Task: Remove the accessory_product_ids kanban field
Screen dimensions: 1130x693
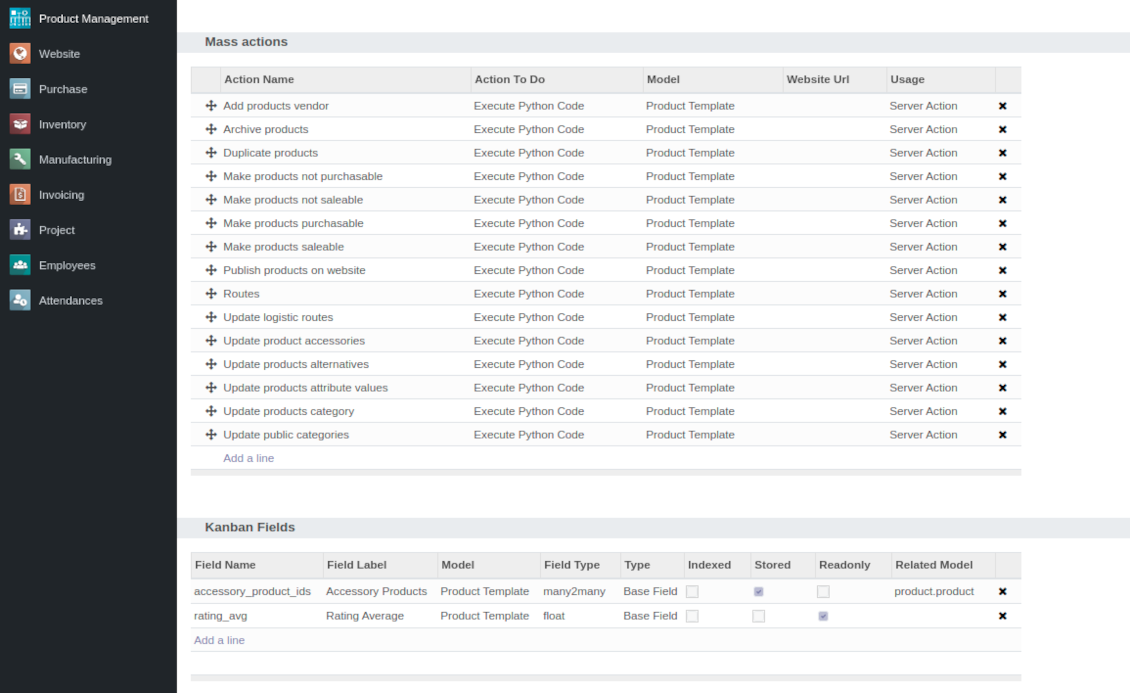Action: 1002,591
